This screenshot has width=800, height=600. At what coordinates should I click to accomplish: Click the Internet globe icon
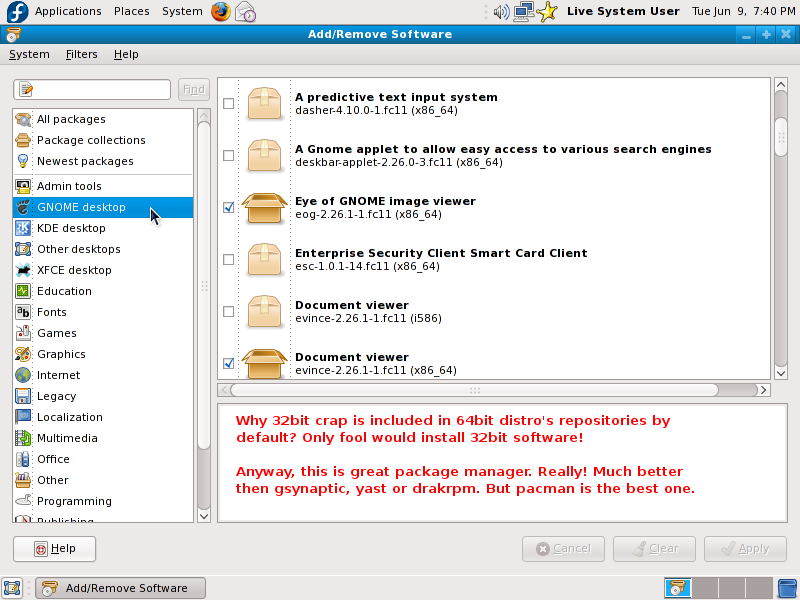pyautogui.click(x=23, y=375)
